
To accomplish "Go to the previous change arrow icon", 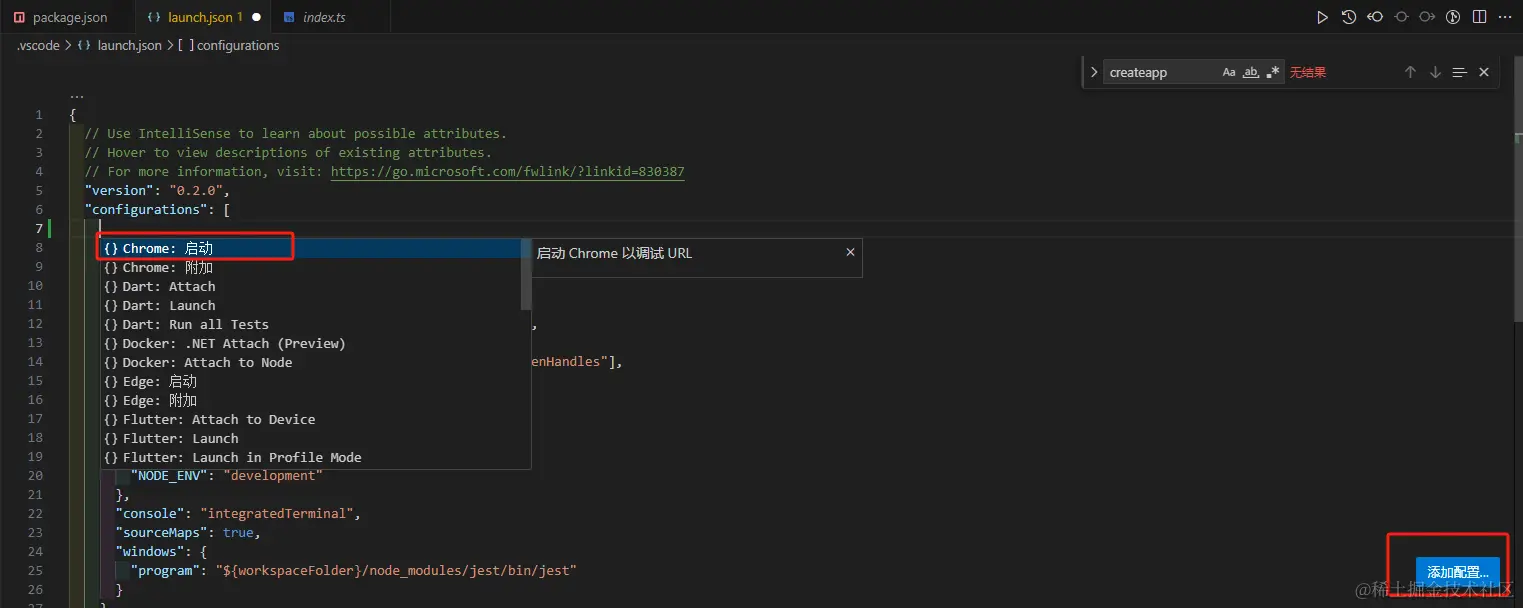I will point(1375,17).
